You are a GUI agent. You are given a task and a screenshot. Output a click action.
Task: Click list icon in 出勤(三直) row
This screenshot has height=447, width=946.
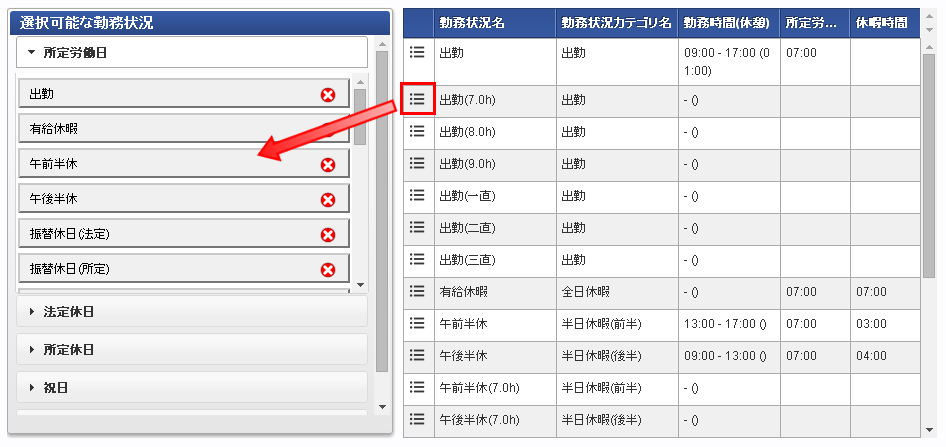pos(417,259)
